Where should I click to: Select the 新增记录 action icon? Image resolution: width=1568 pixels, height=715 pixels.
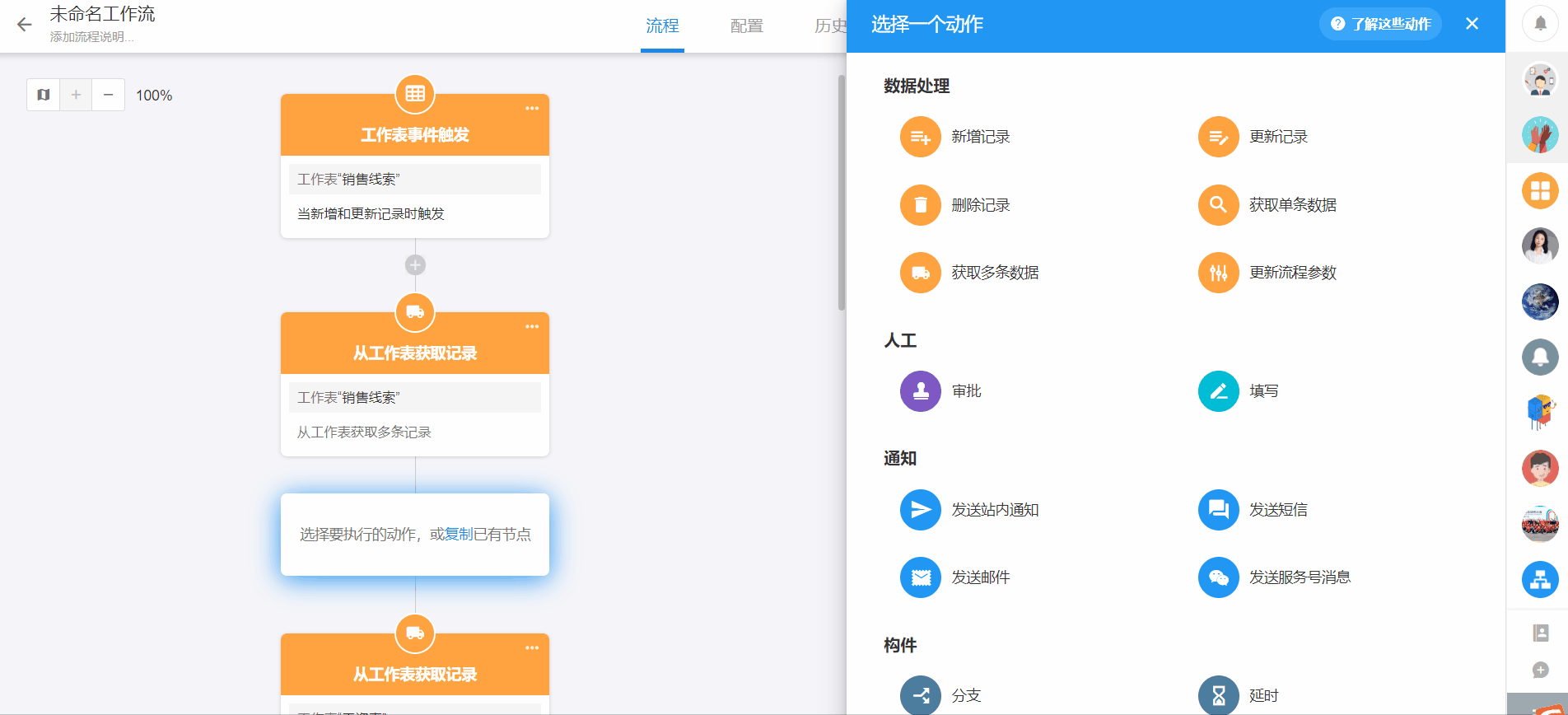pos(920,137)
